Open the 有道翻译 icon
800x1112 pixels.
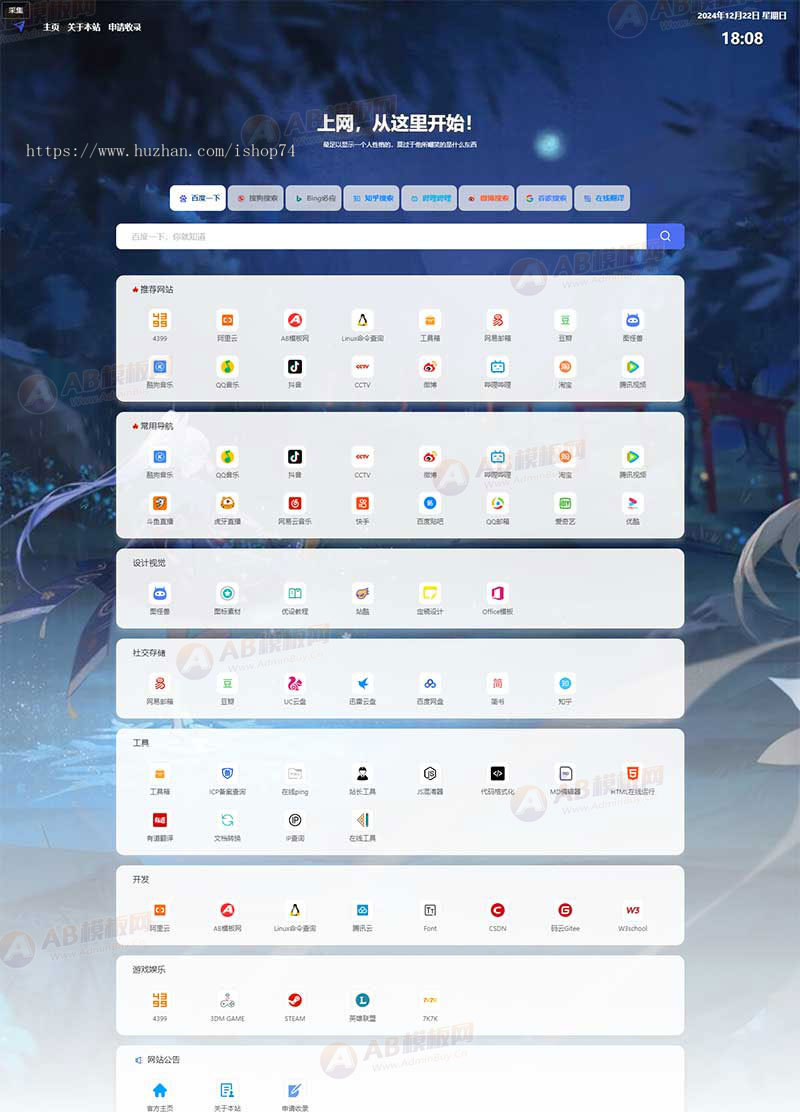coord(160,820)
